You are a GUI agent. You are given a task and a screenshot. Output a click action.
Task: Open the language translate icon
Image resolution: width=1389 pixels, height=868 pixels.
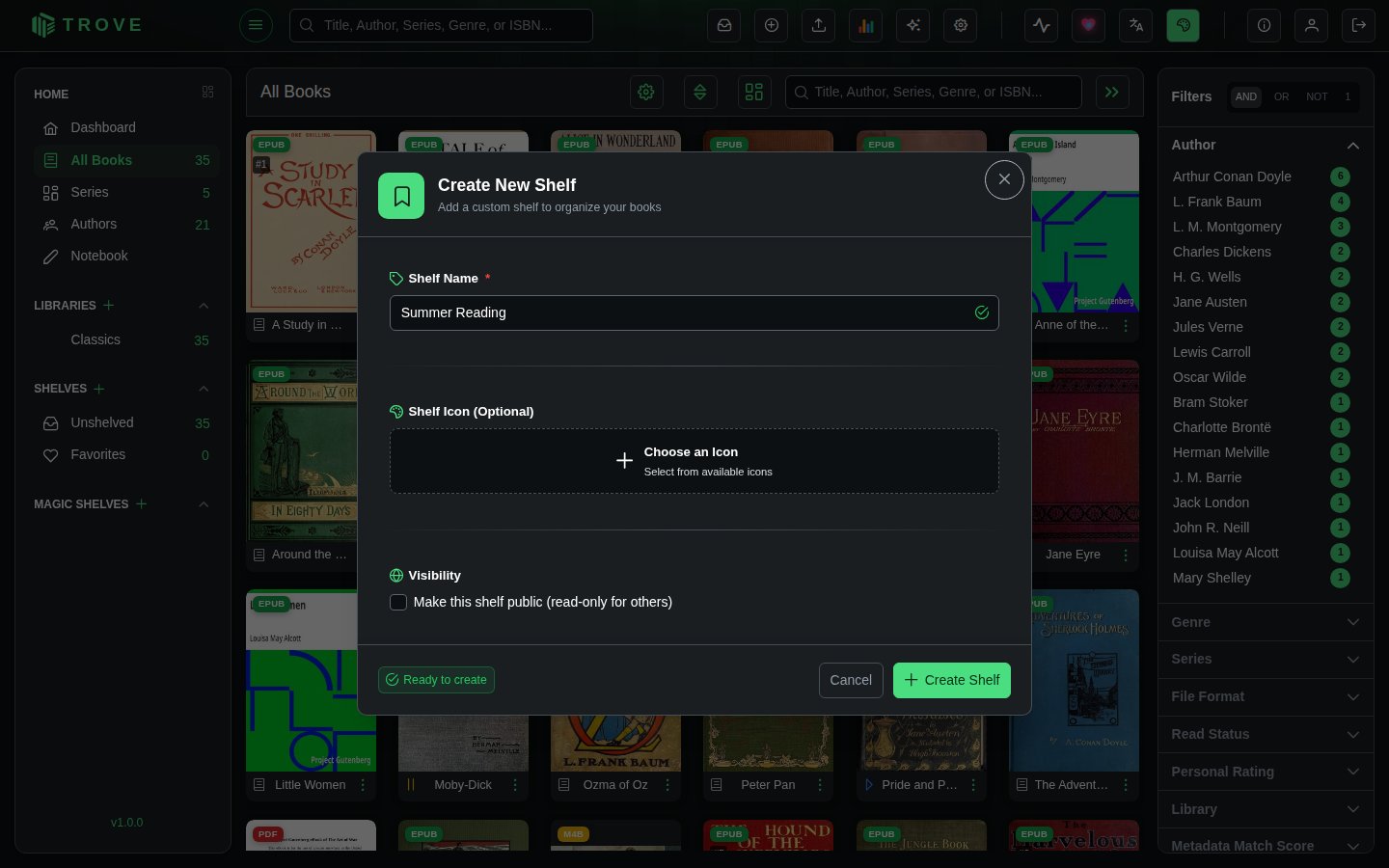click(x=1136, y=25)
